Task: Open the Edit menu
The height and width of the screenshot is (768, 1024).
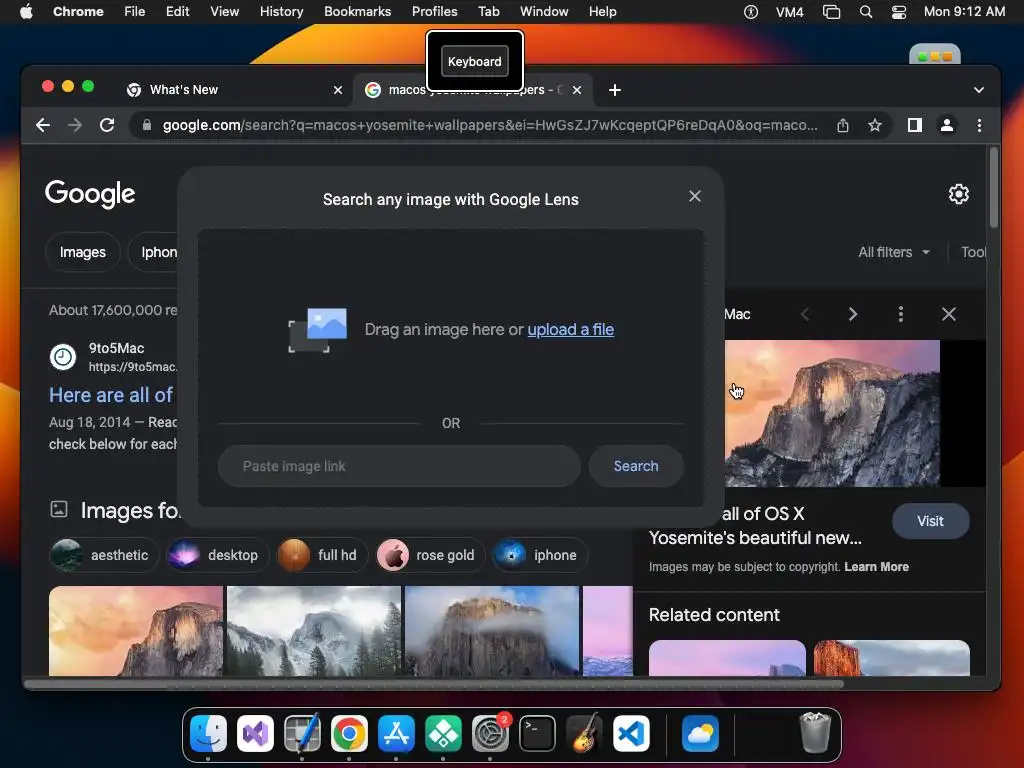Action: click(x=178, y=12)
